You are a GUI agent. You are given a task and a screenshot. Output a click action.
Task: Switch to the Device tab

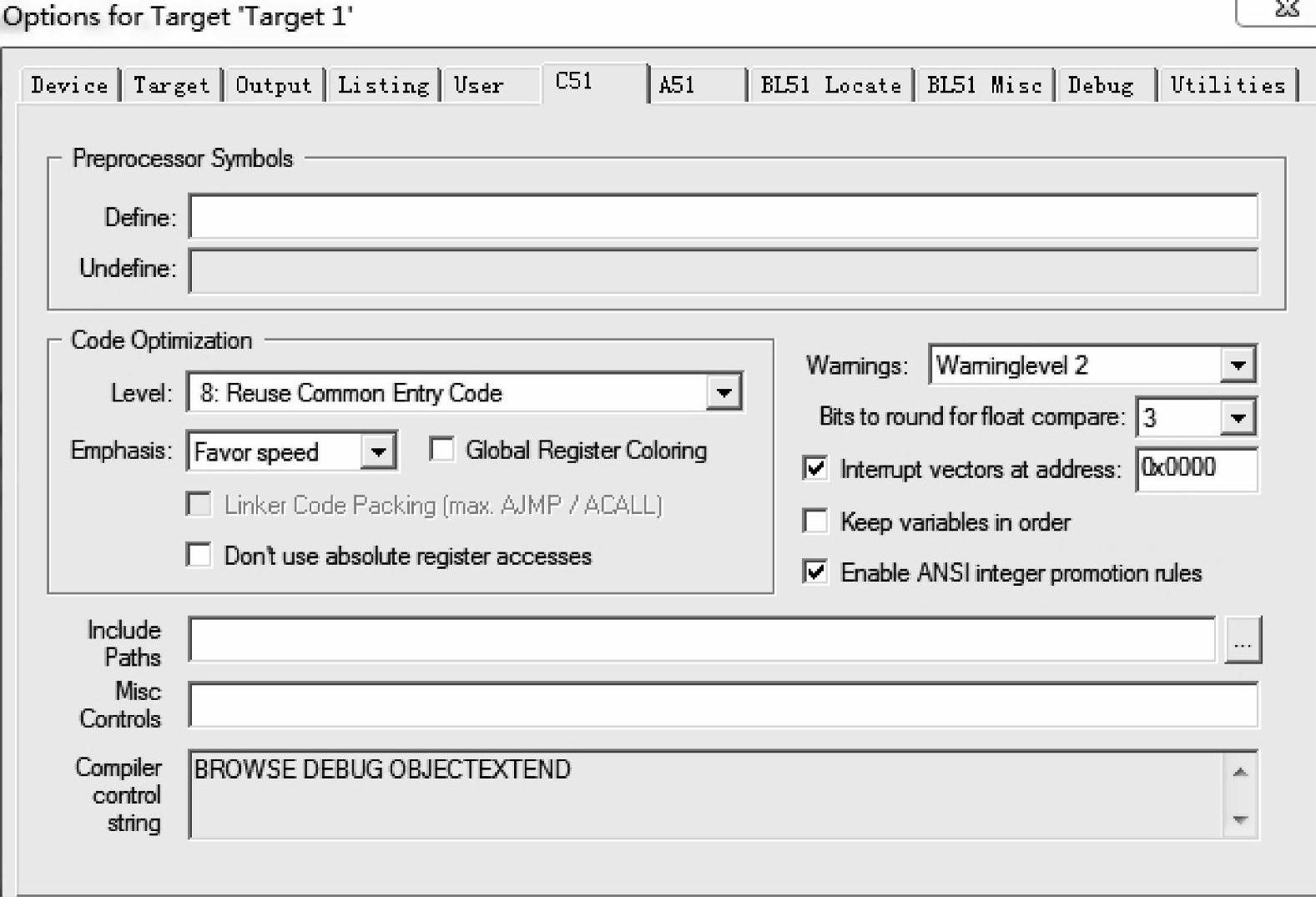pos(69,85)
